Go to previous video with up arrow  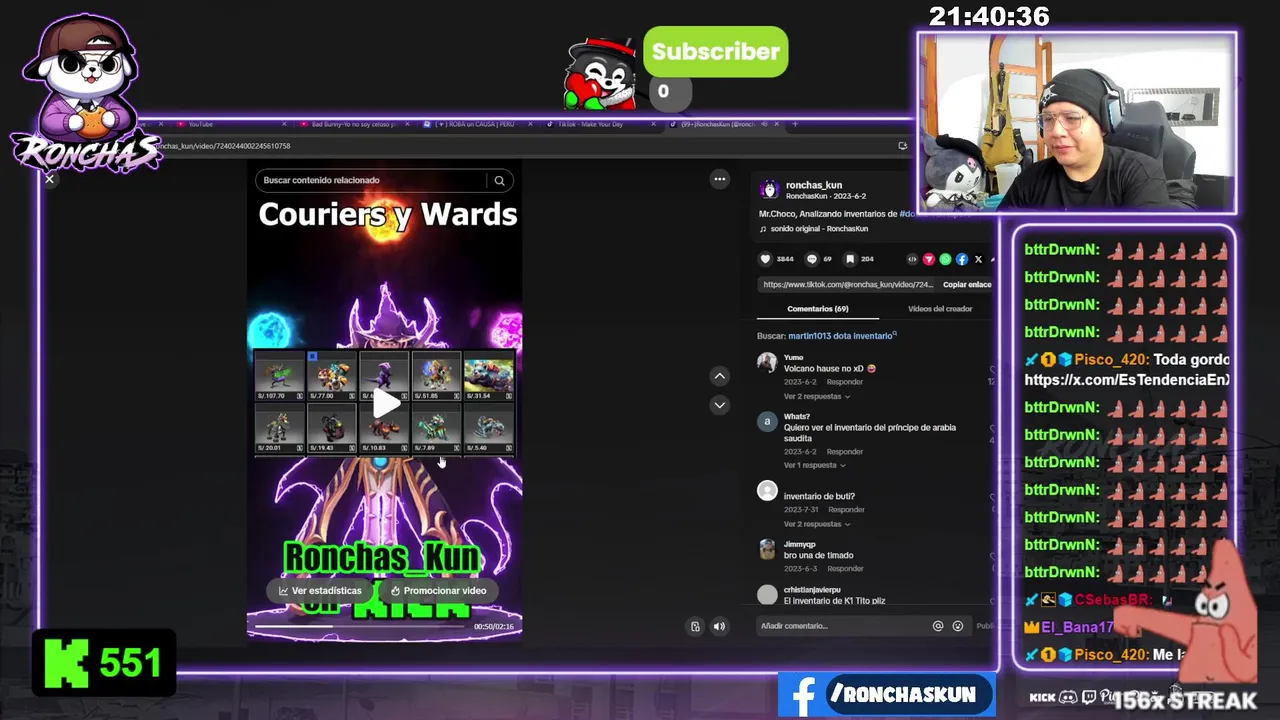tap(719, 376)
